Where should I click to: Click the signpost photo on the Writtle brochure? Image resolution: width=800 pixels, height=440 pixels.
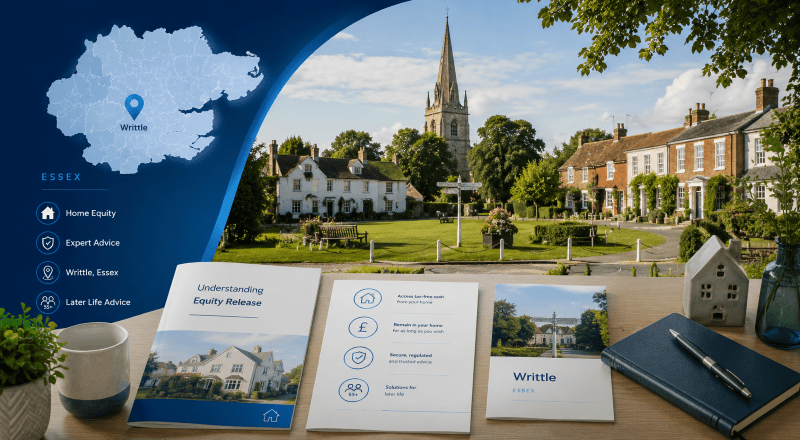(x=549, y=321)
